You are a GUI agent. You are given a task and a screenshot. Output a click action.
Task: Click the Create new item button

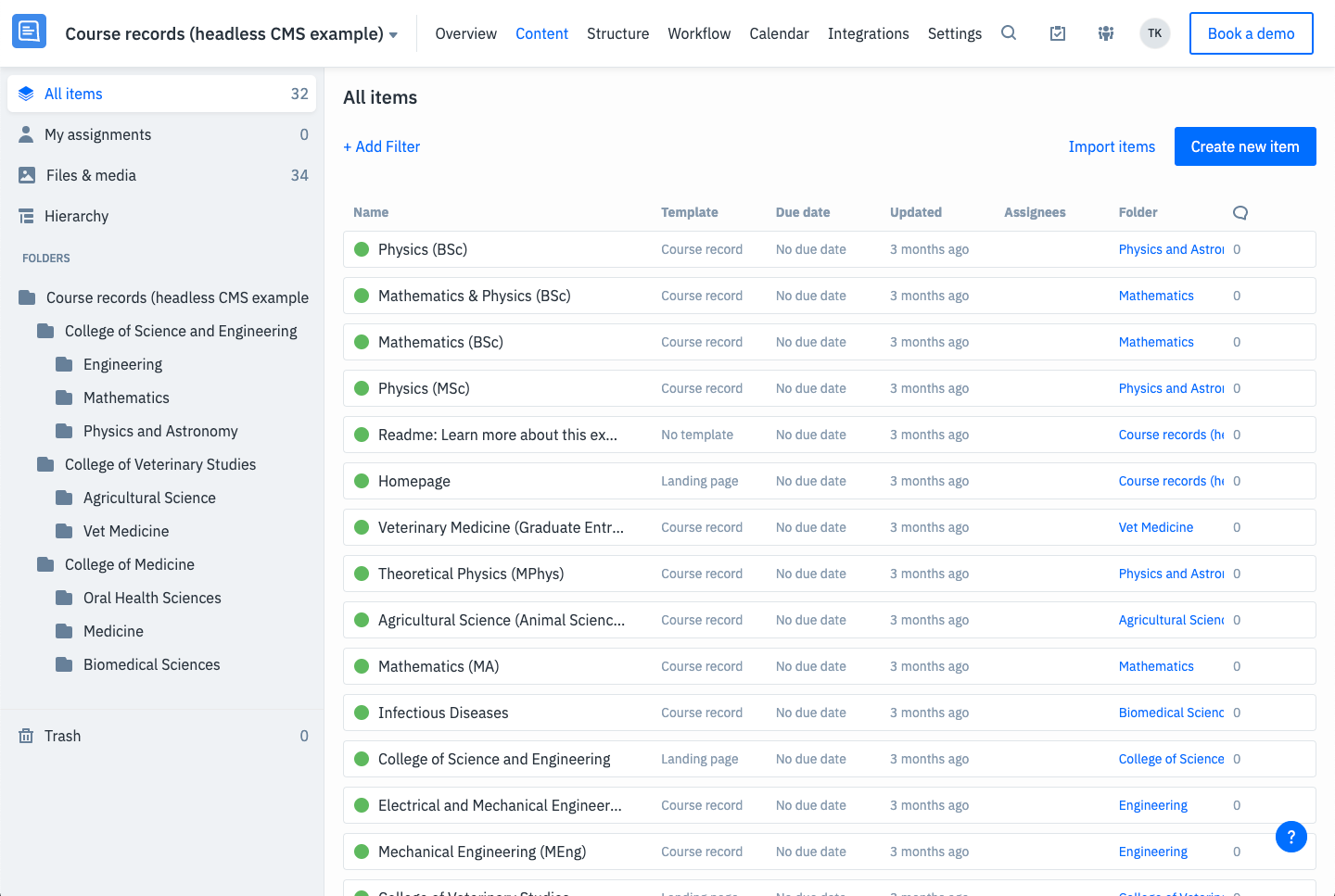tap(1245, 146)
